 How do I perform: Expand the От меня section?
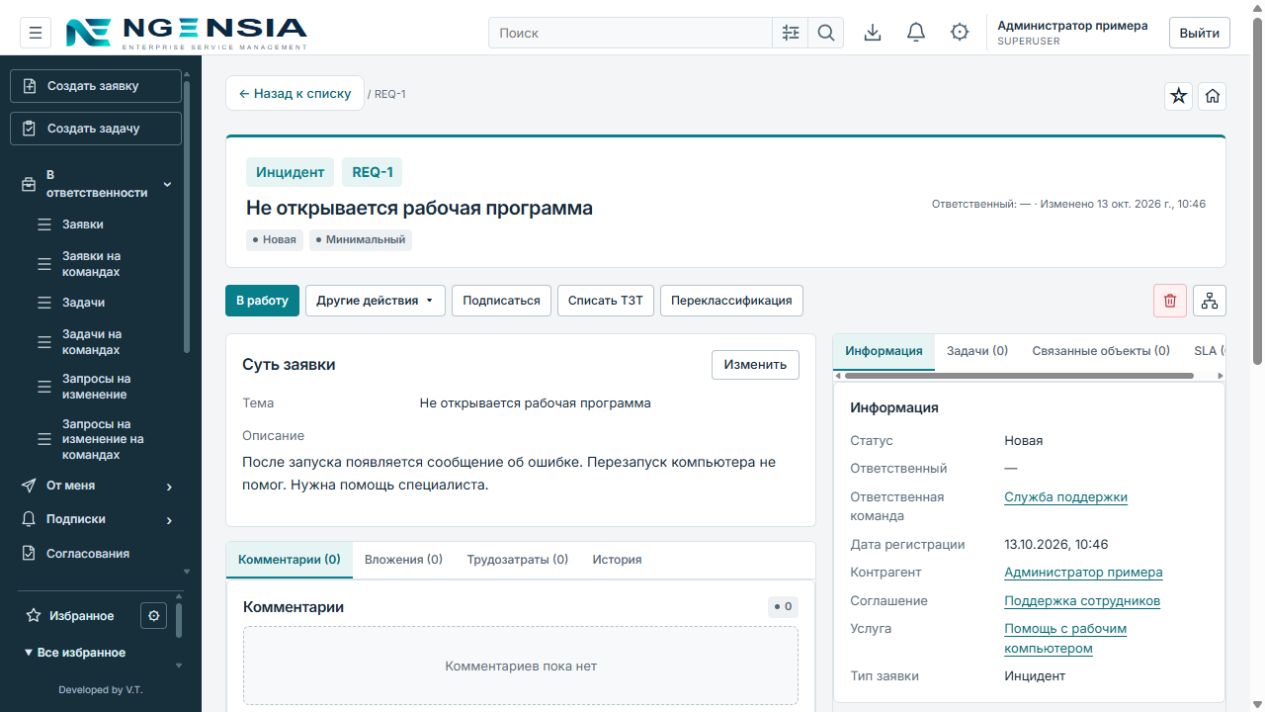(169, 487)
